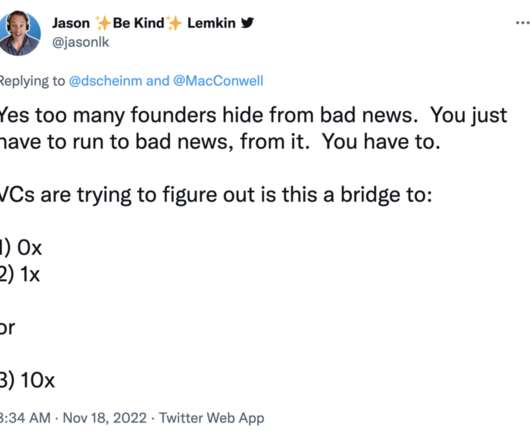Open the tweet's more options ellipsis
Viewport: 530px width, 442px height.
coord(523,23)
